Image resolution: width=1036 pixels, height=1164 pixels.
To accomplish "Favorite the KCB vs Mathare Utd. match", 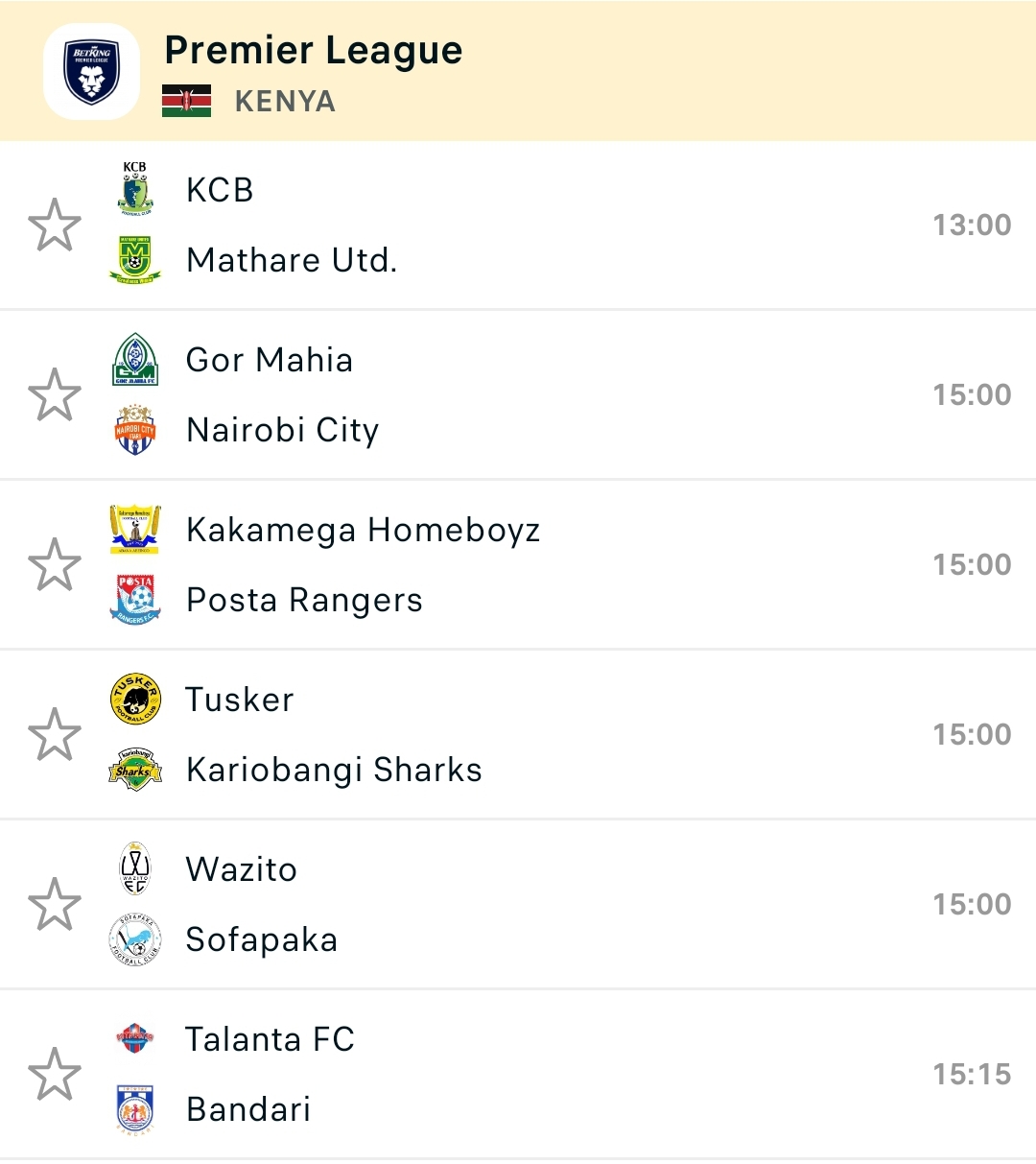I will click(x=55, y=225).
